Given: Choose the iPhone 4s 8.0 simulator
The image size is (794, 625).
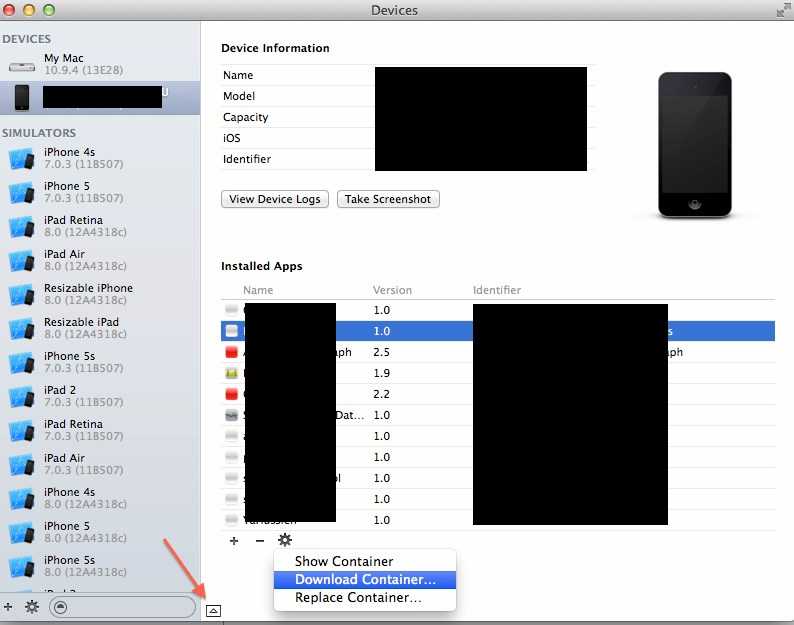Looking at the screenshot, I should (x=100, y=498).
